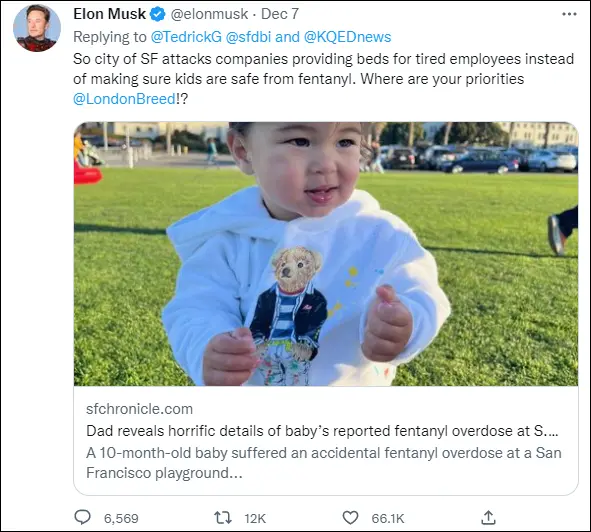Viewport: 591px width, 532px height.
Task: Open the baby photo link preview image
Action: tap(326, 254)
